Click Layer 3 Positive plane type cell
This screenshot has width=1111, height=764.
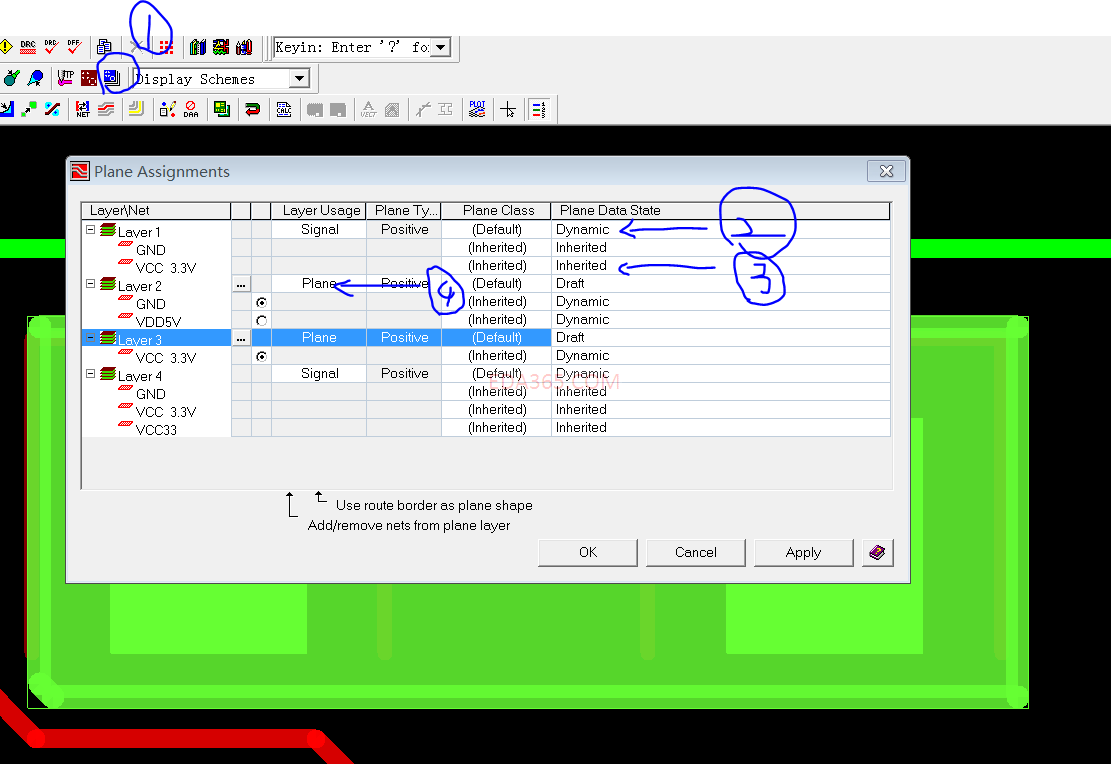pyautogui.click(x=404, y=337)
